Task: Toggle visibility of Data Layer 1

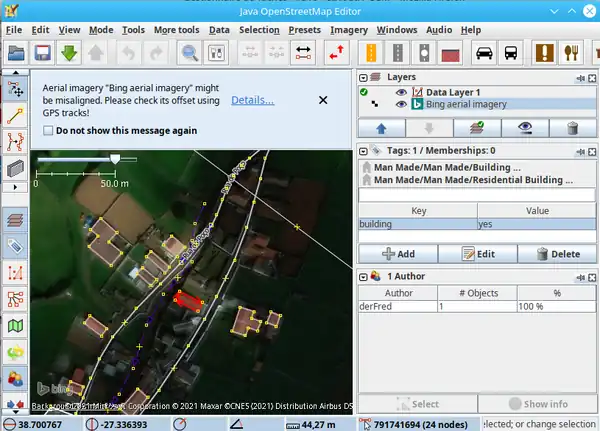Action: coord(401,91)
